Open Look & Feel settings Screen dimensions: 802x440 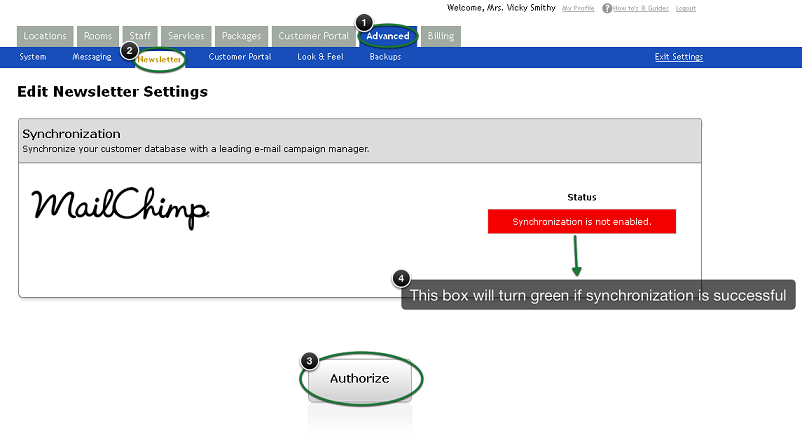320,57
